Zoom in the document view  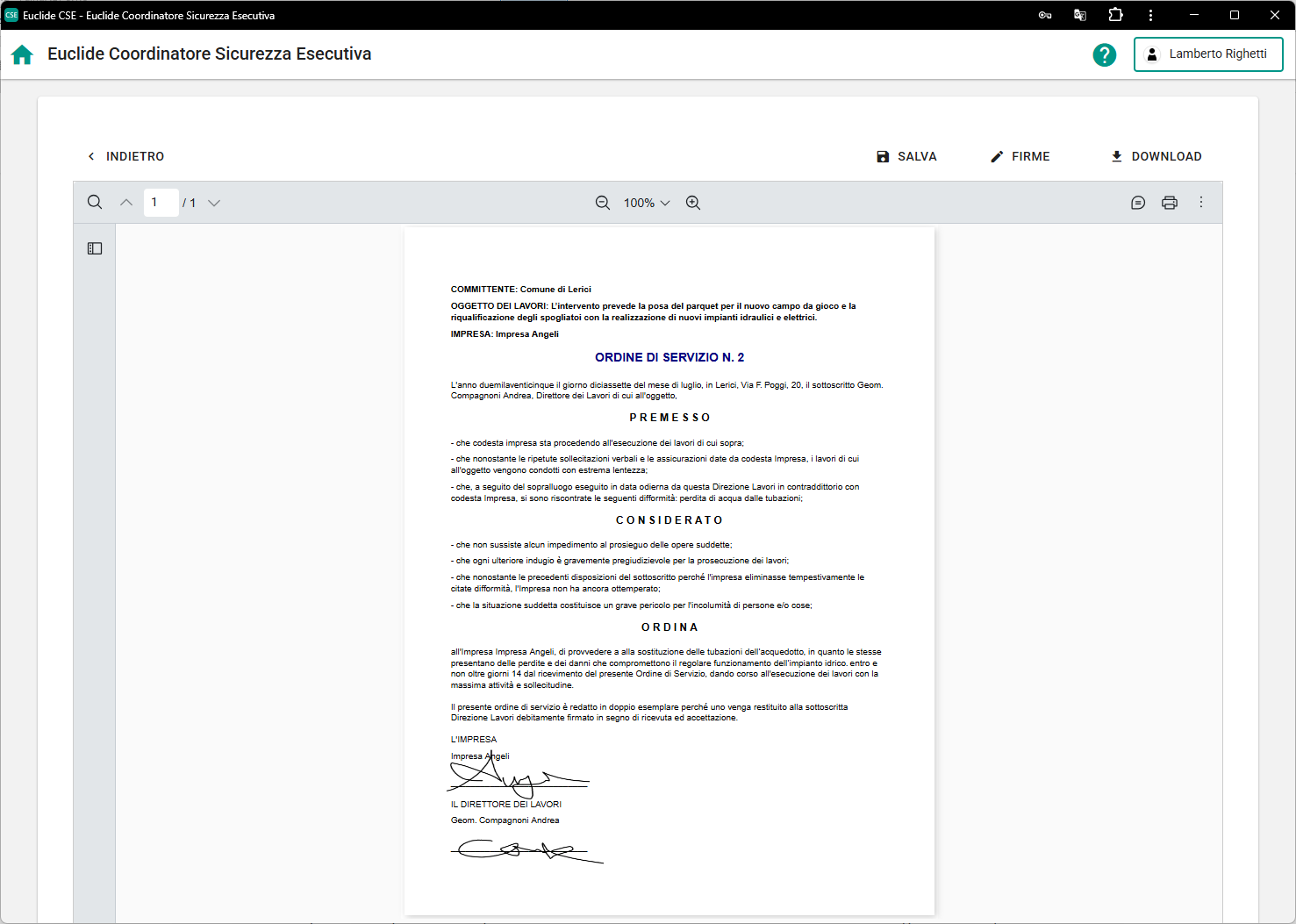tap(693, 203)
